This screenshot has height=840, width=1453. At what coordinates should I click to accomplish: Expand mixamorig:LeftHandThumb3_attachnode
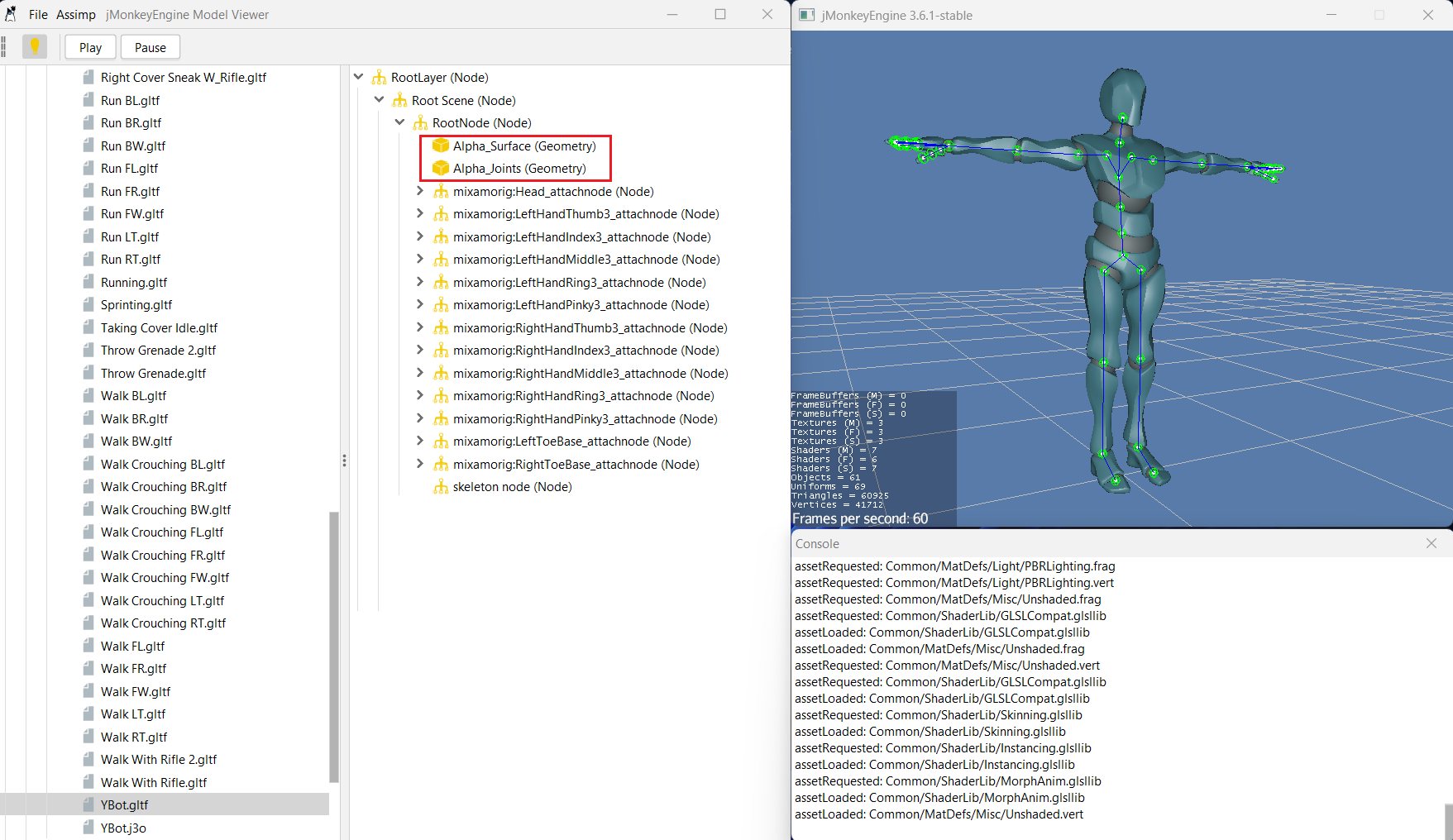[x=420, y=213]
